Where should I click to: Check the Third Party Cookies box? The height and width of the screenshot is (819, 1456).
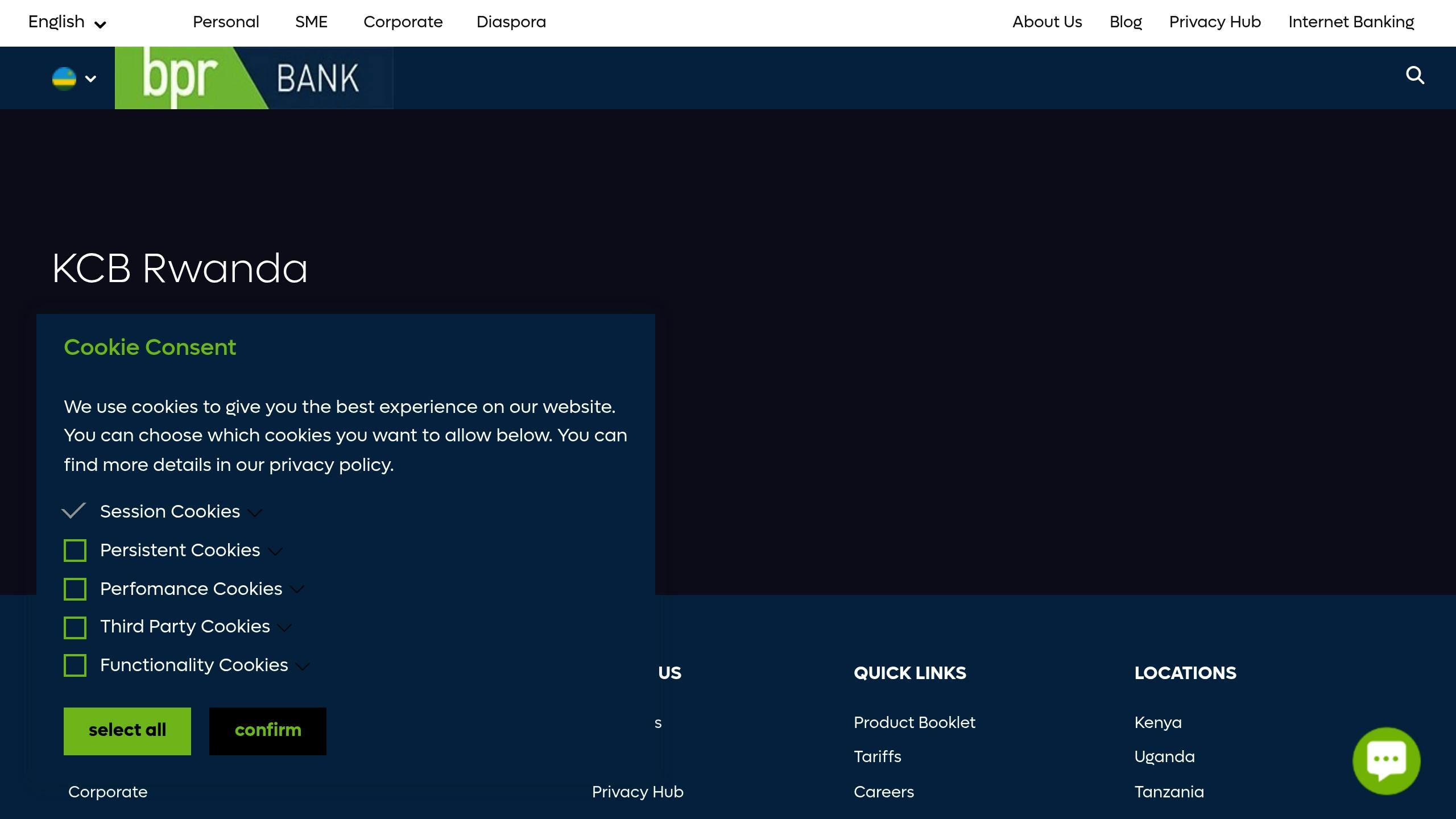pyautogui.click(x=75, y=627)
